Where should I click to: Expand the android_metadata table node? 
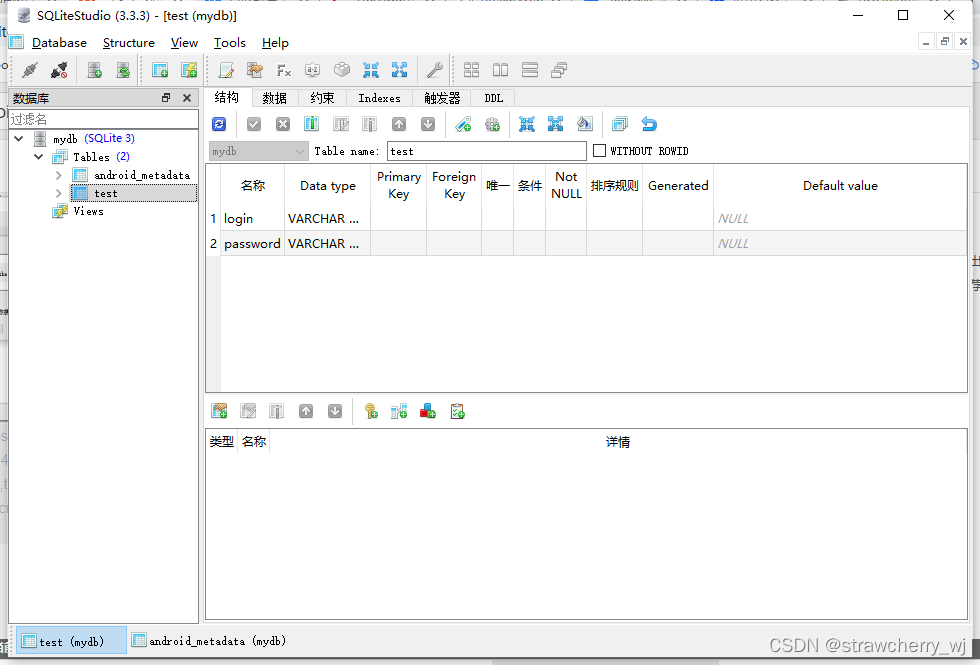[x=59, y=175]
